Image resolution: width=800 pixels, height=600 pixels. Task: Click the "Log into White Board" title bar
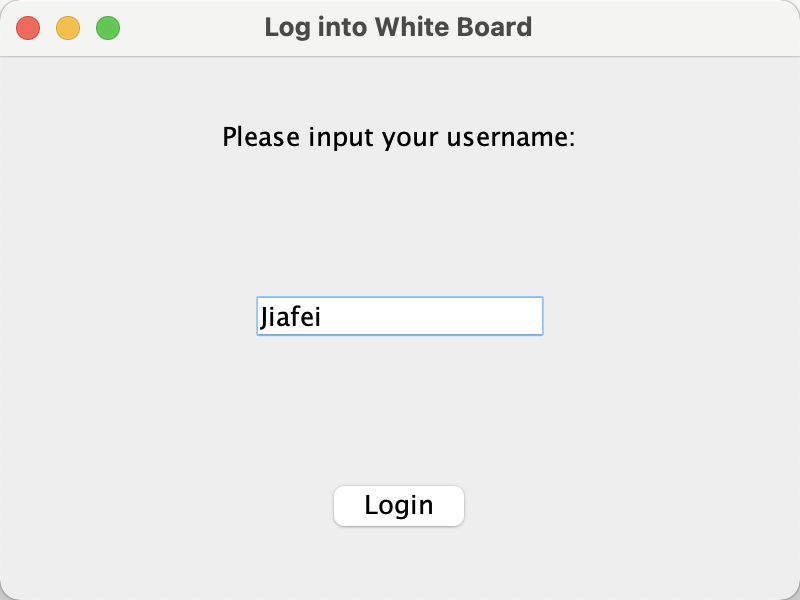pos(398,27)
